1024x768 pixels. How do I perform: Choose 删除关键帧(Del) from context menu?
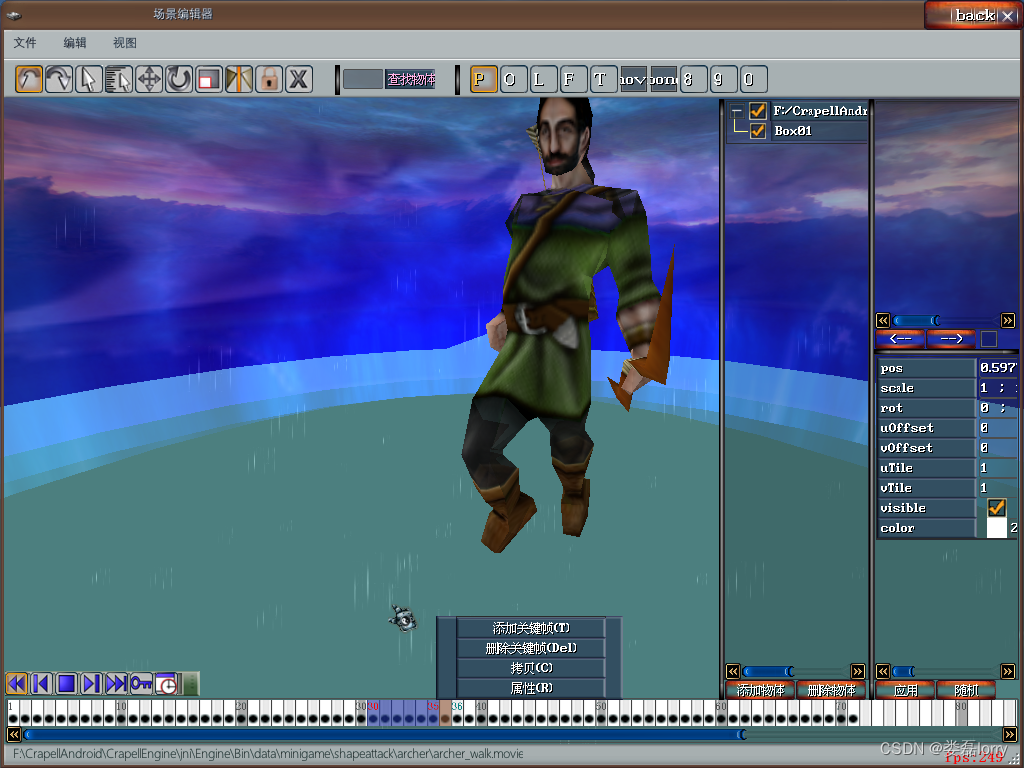click(531, 648)
